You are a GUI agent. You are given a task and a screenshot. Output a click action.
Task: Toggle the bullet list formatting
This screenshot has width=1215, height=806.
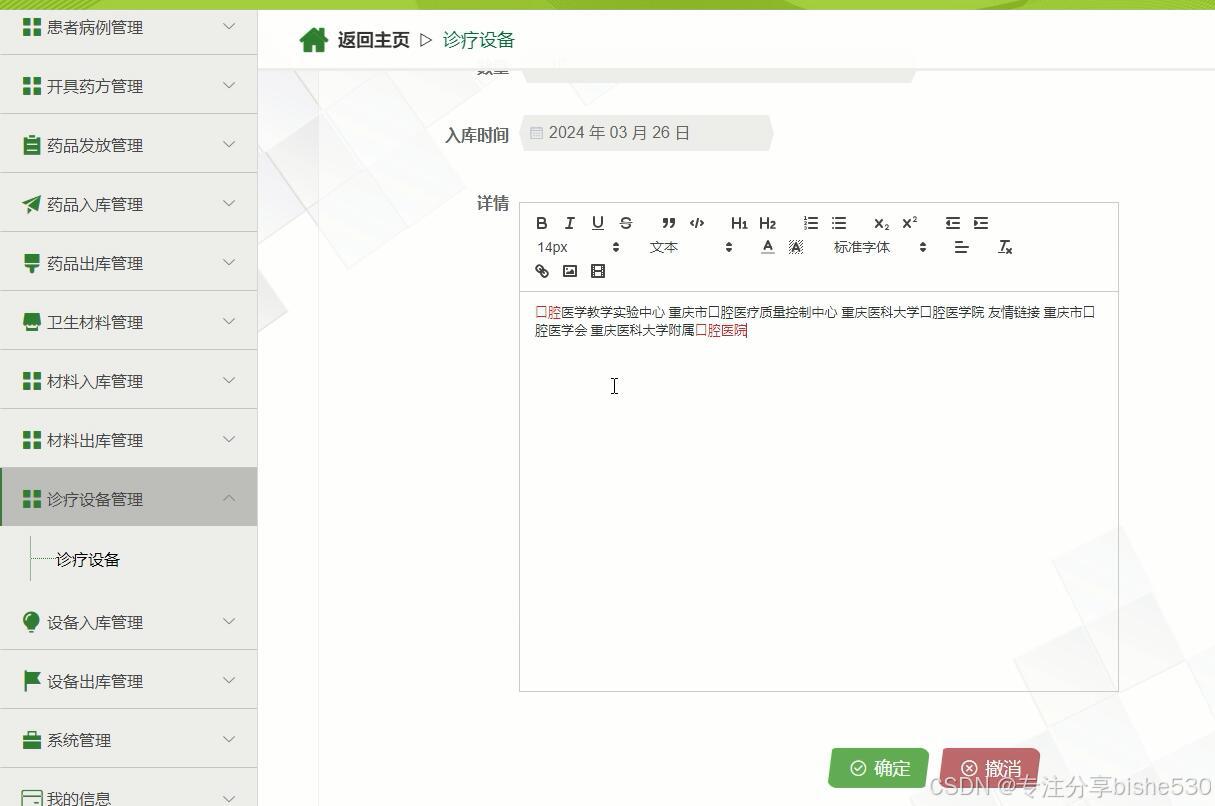(838, 223)
